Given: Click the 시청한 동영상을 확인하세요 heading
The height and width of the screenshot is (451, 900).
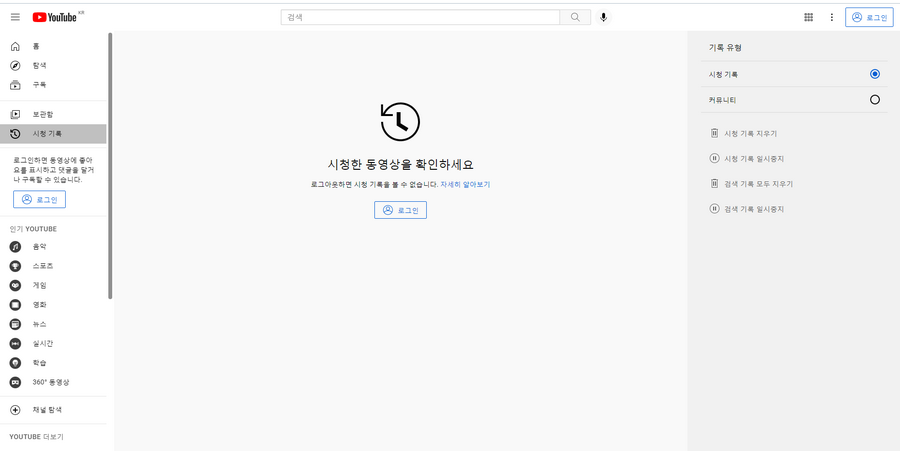Looking at the screenshot, I should (401, 165).
